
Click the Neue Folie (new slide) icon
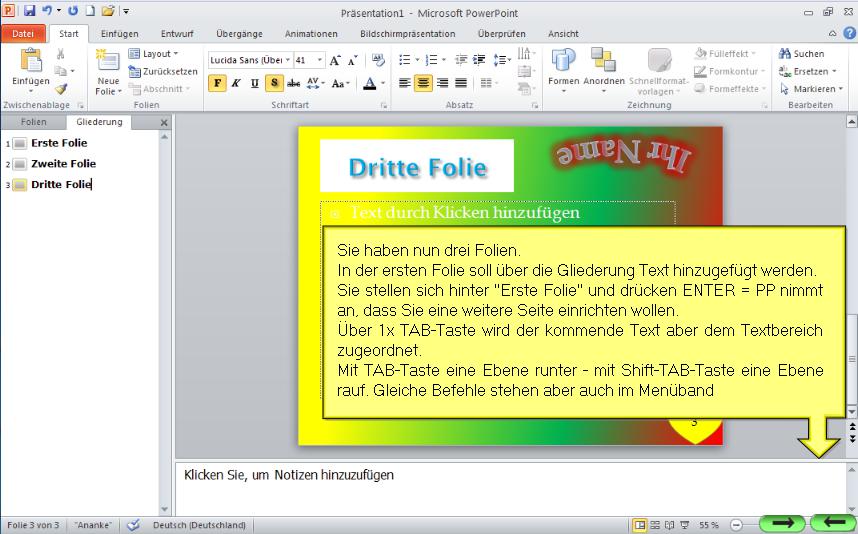[108, 62]
